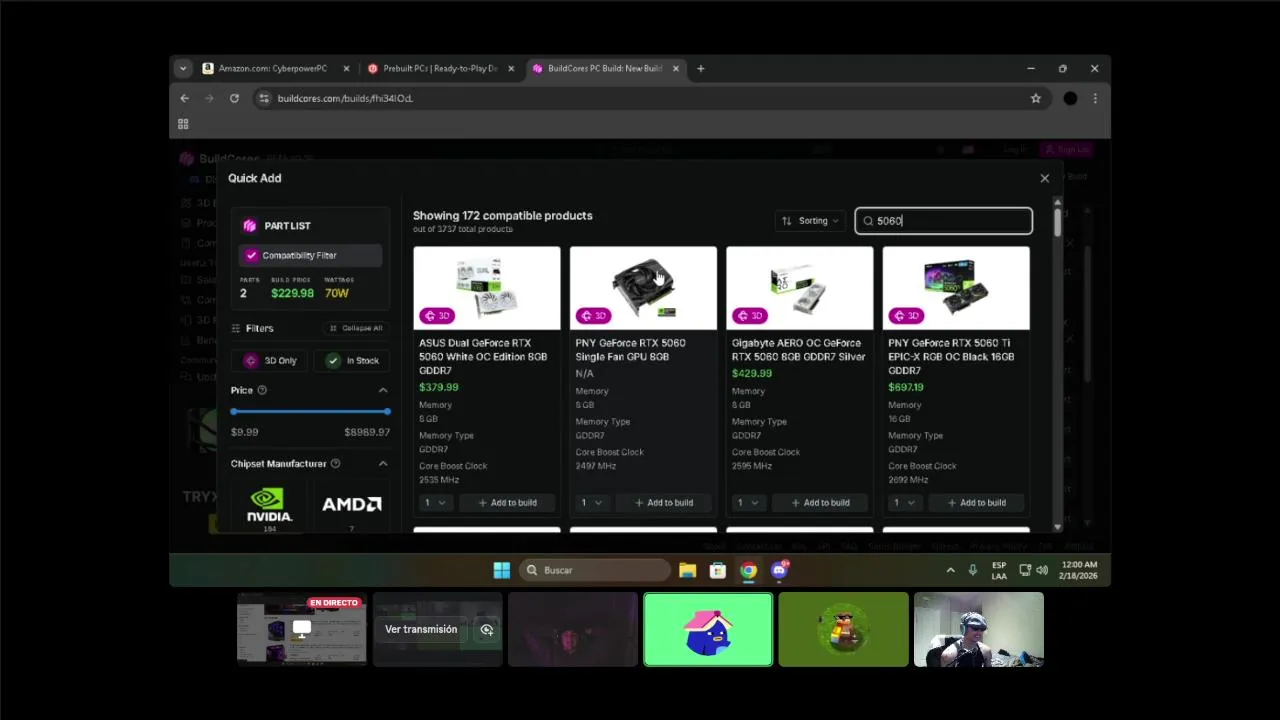The width and height of the screenshot is (1280, 720).
Task: Add PNY EPIC-X RGB to build
Action: tap(977, 502)
